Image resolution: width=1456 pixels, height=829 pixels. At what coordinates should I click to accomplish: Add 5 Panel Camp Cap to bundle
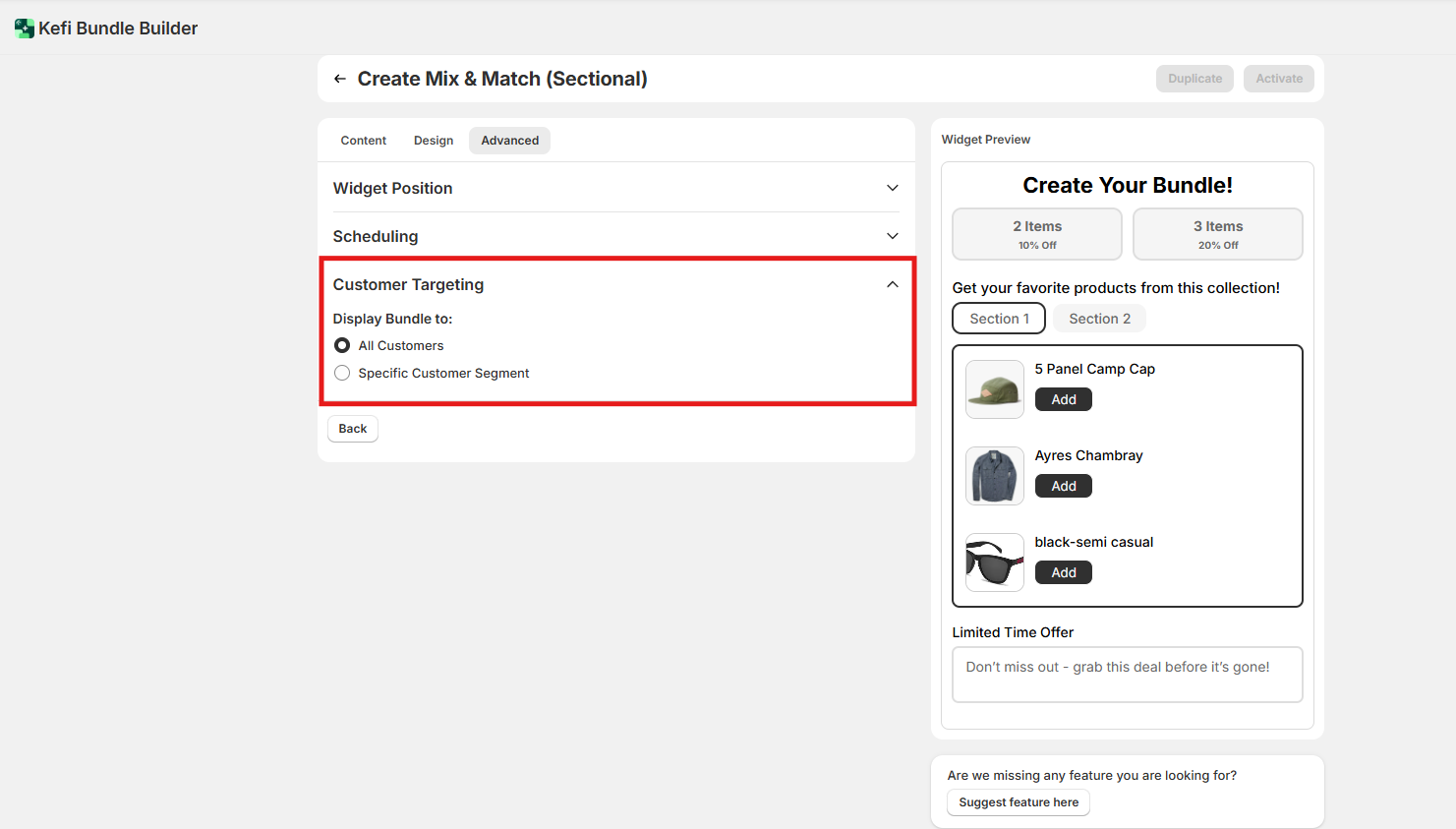coord(1063,399)
